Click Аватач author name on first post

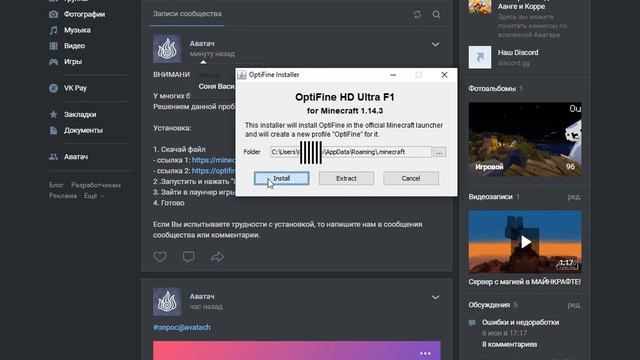(202, 44)
